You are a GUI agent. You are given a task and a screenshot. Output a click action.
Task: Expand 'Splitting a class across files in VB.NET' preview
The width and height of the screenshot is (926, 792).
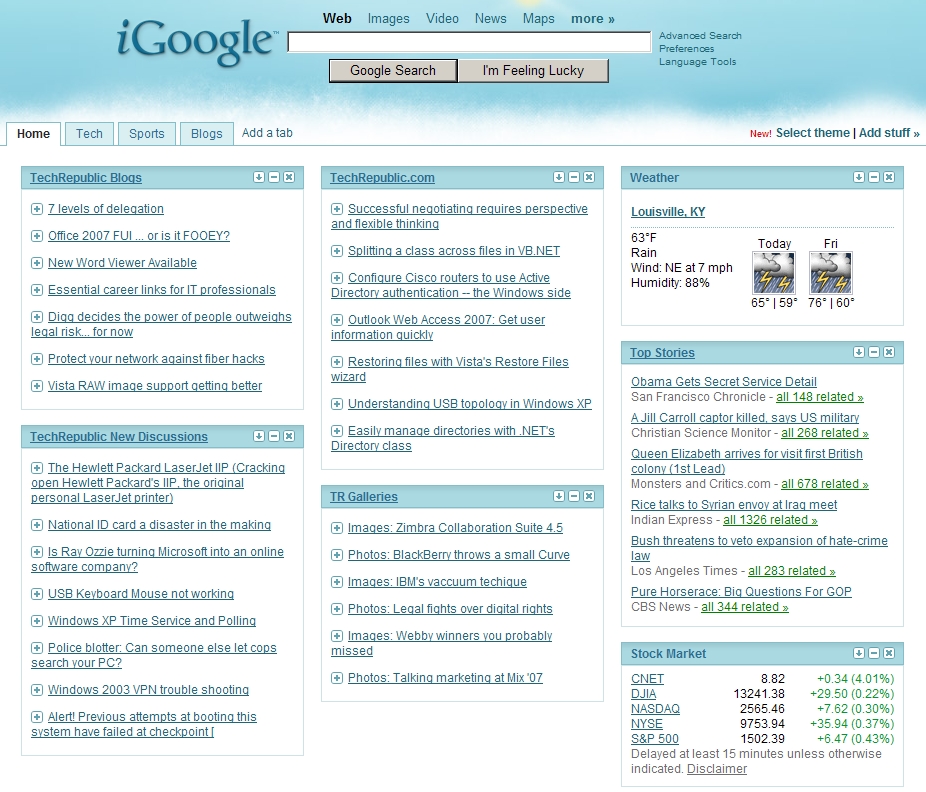click(x=337, y=251)
